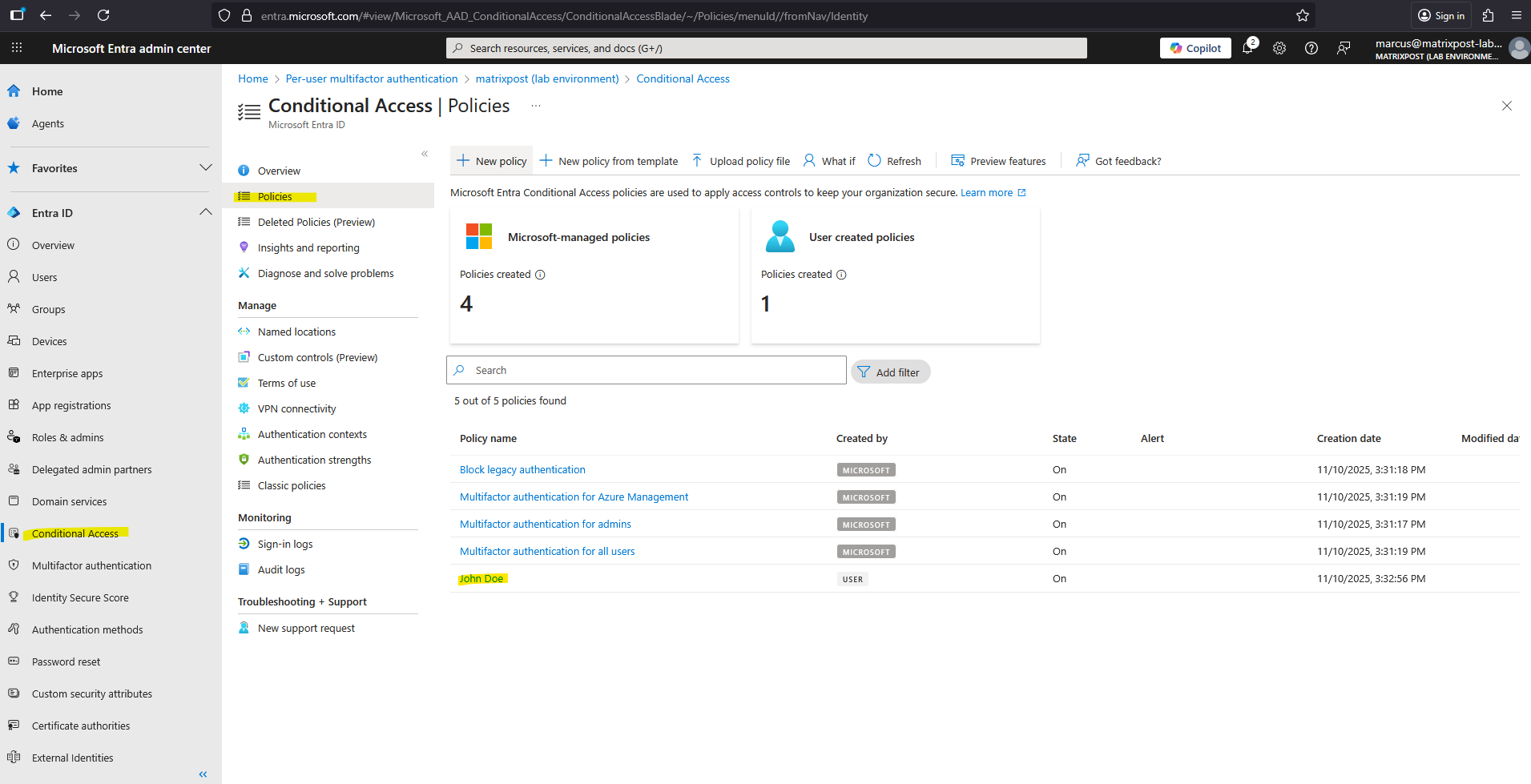Click the Refresh toolbar button
This screenshot has width=1531, height=784.
pos(894,161)
